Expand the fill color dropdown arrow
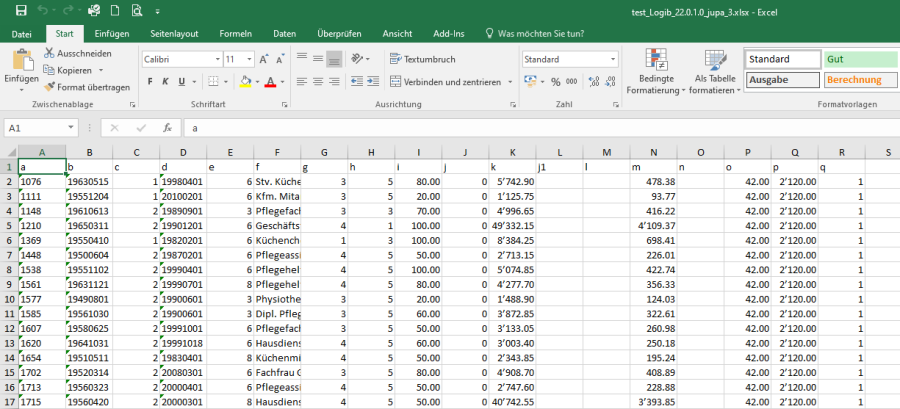Screen dimensions: 900x409 257,81
